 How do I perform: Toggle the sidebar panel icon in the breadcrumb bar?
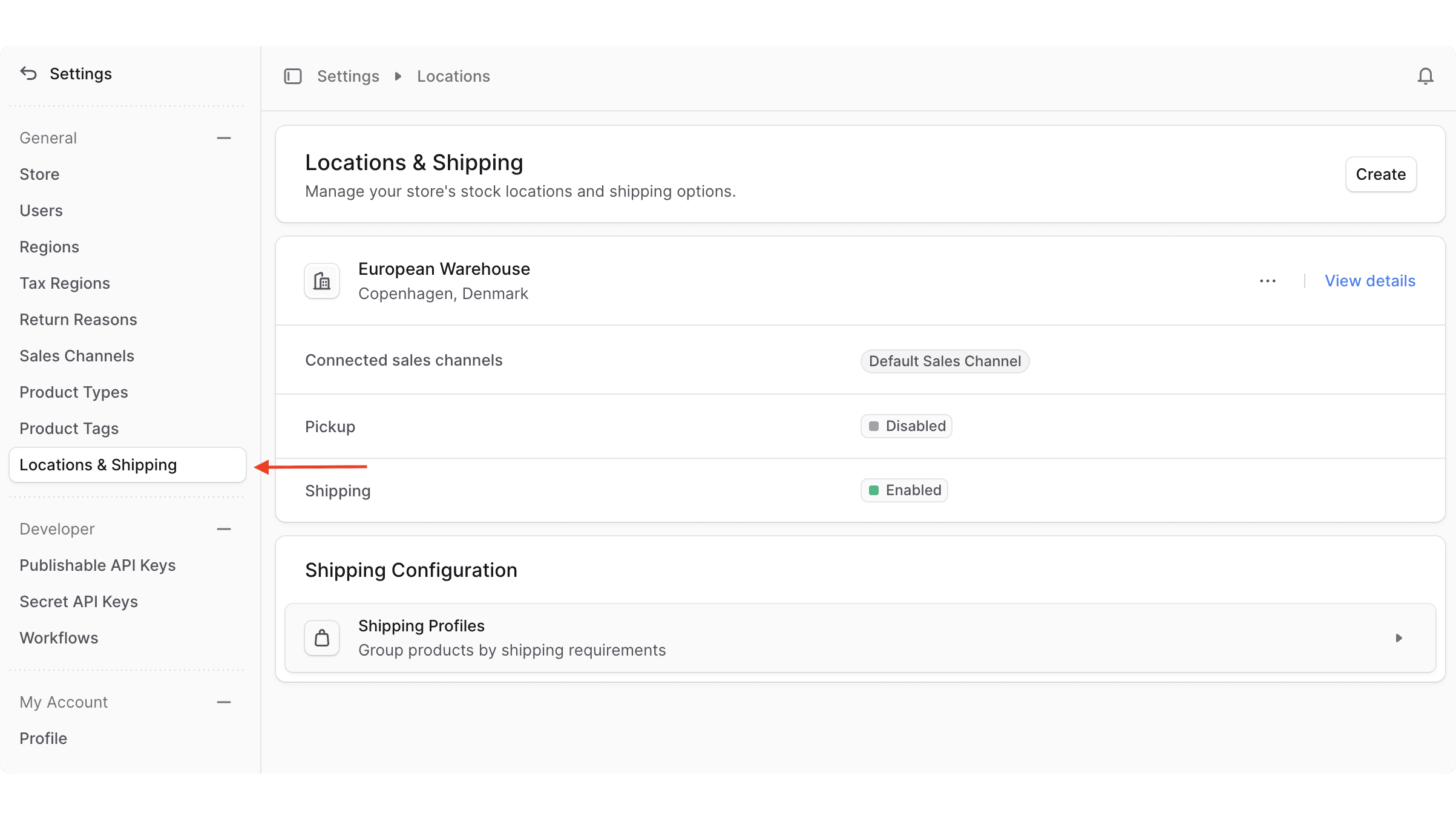293,76
